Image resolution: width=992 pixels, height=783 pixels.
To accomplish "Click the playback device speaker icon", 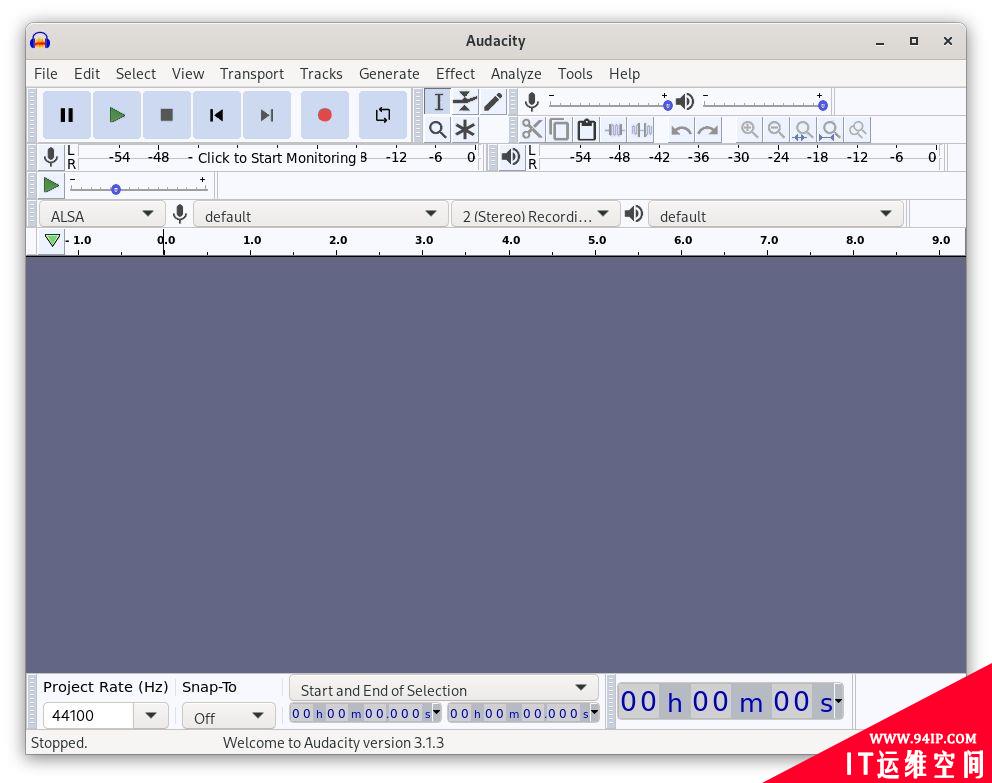I will pos(633,214).
